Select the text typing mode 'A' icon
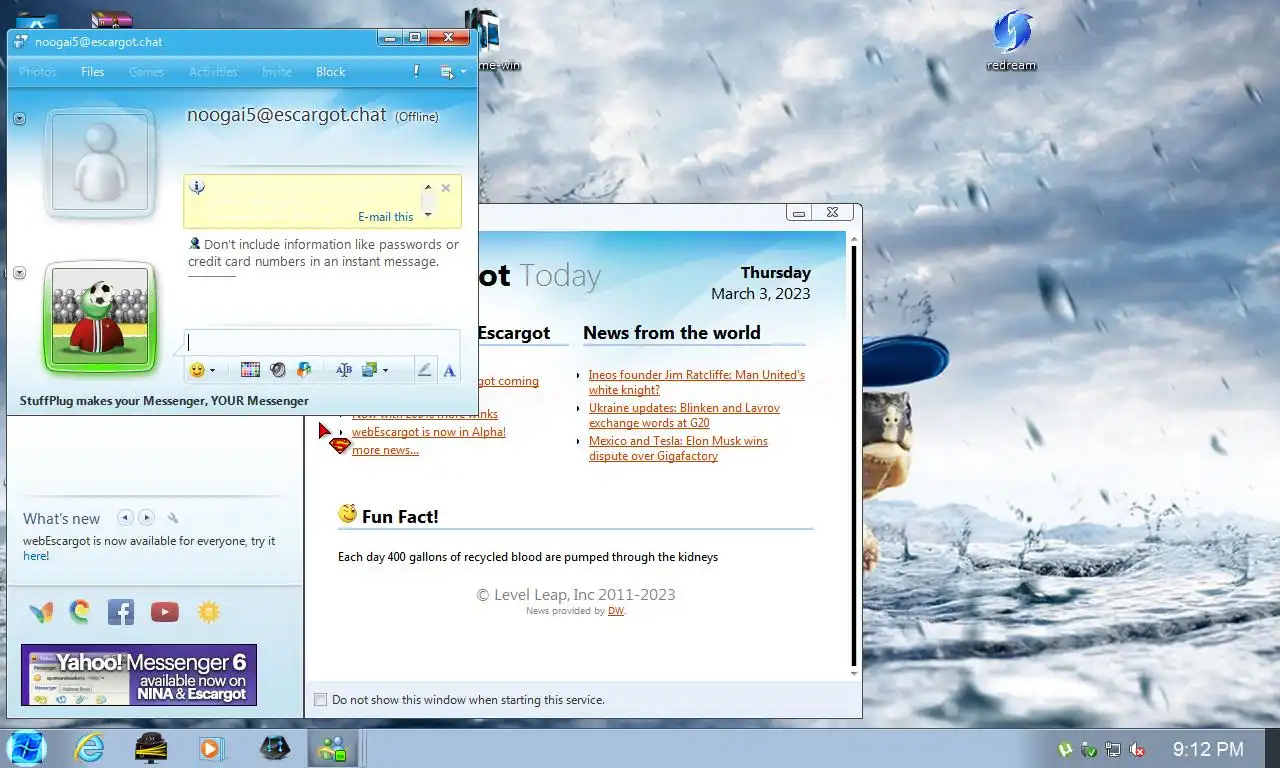Viewport: 1280px width, 768px height. 449,370
